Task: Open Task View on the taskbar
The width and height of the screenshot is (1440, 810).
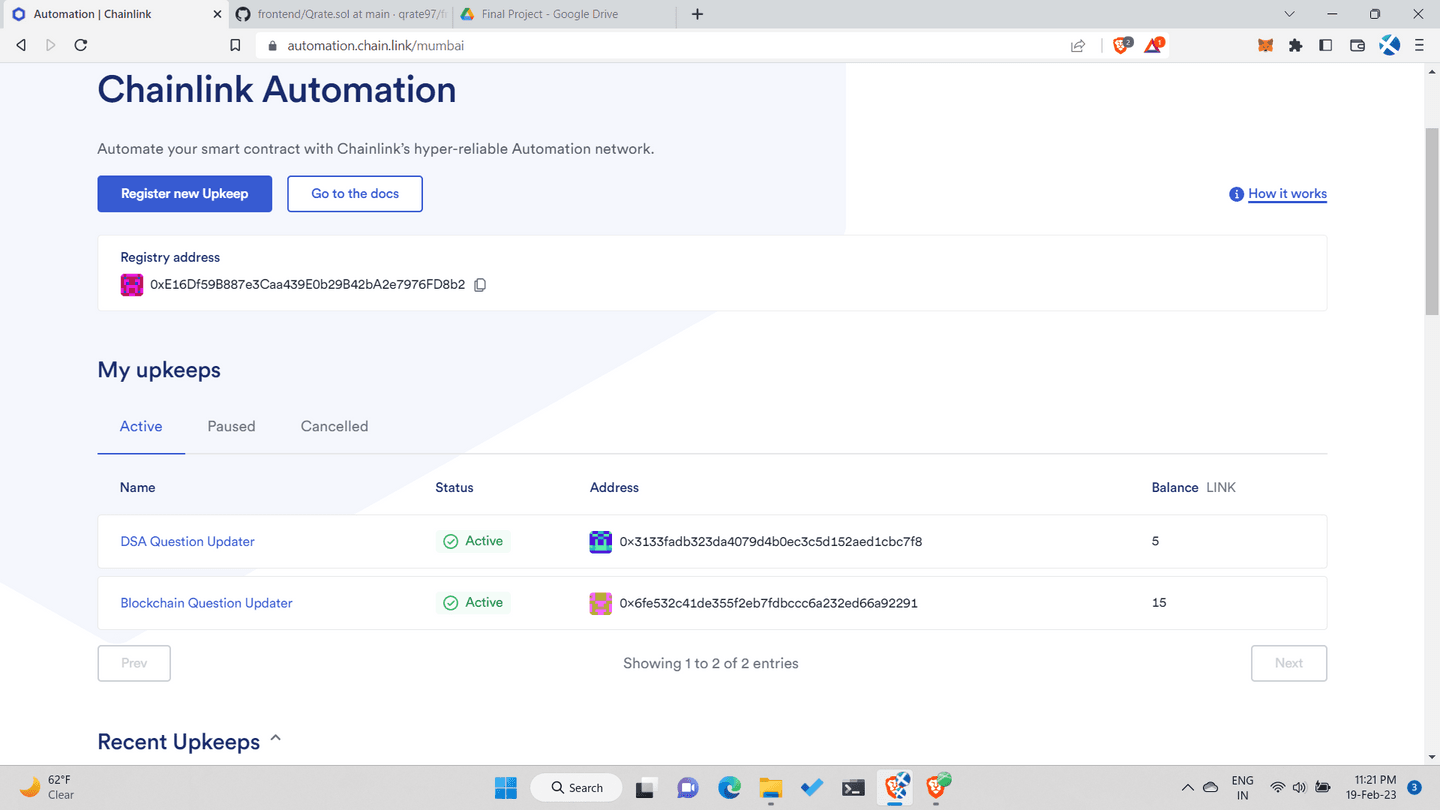Action: pos(645,788)
